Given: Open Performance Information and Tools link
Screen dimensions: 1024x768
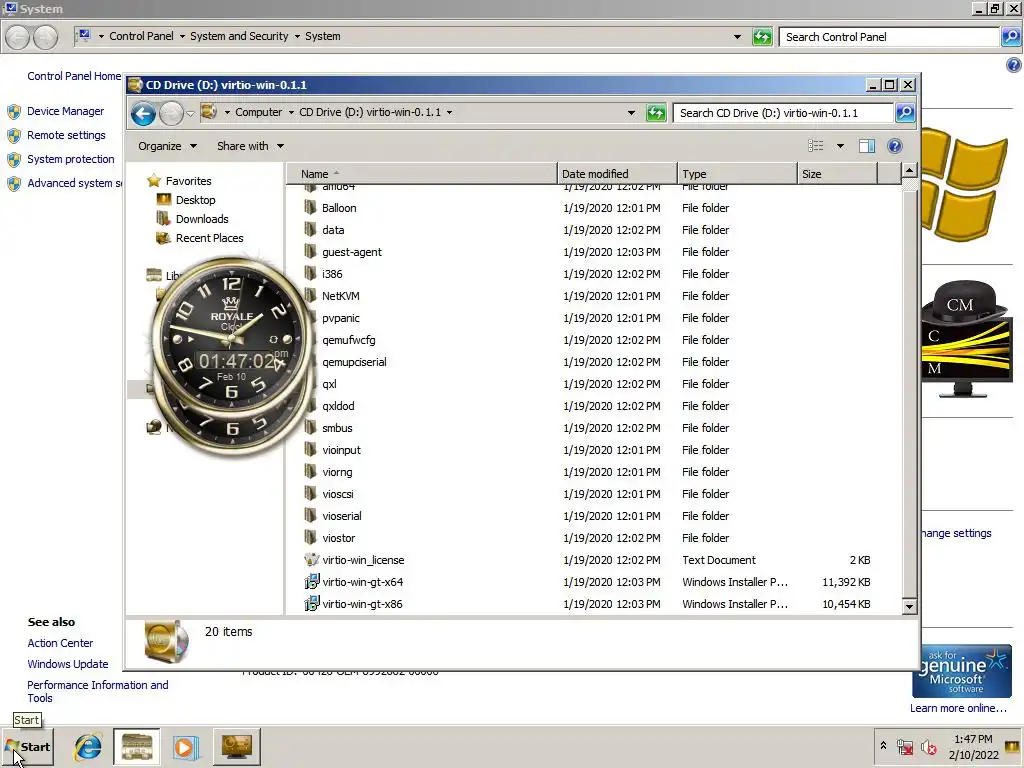Looking at the screenshot, I should [97, 691].
